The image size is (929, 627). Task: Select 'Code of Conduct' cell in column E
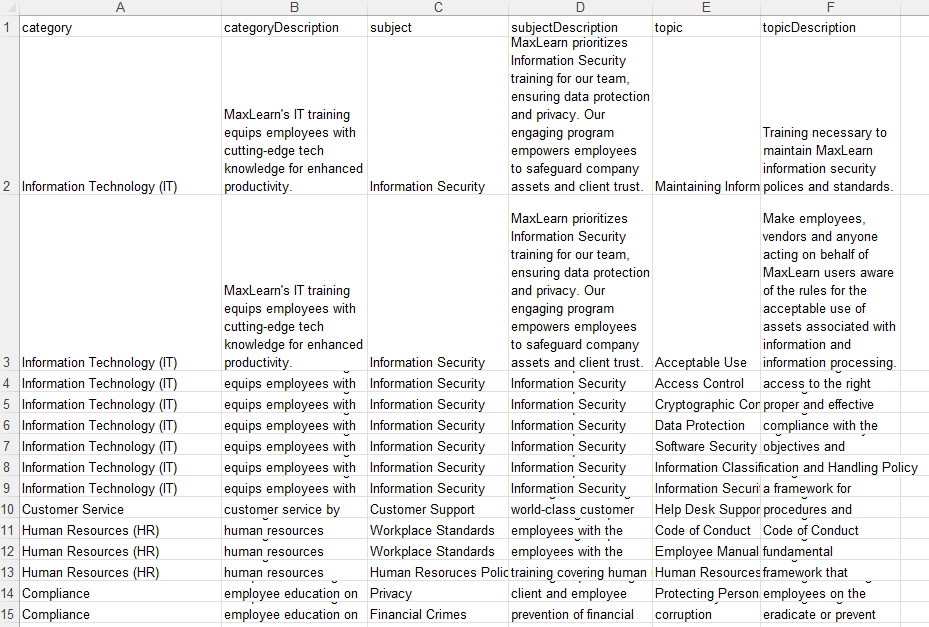click(706, 530)
